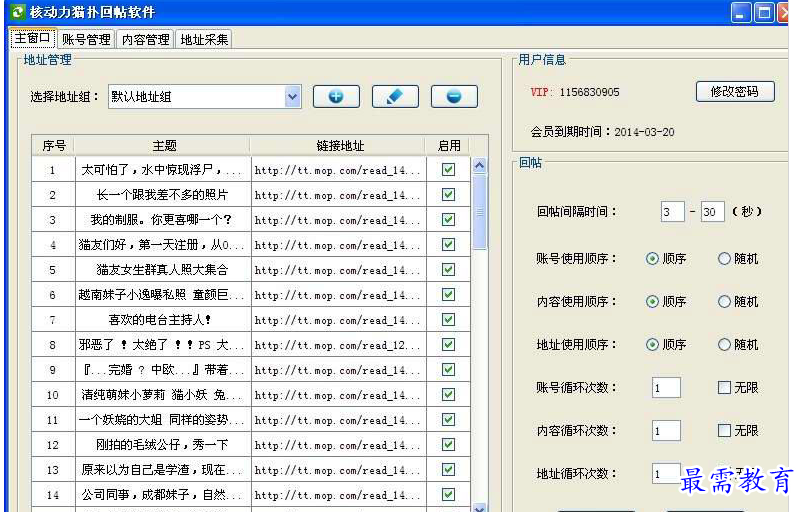Click the 内容循环次数 input field
The width and height of the screenshot is (802, 512).
[x=666, y=431]
